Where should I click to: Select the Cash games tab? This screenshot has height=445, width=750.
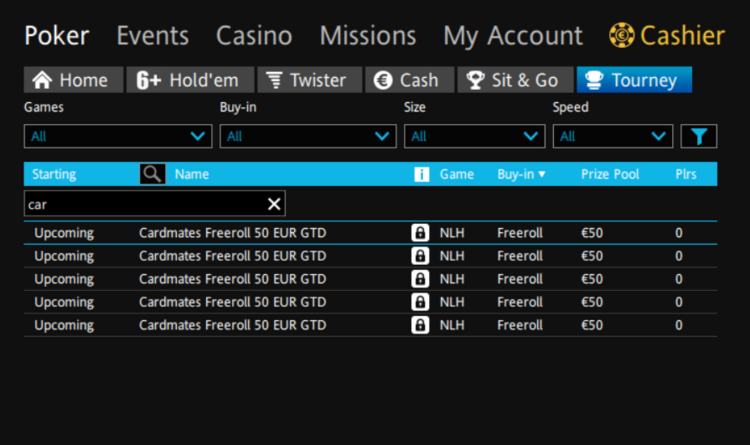[x=408, y=80]
